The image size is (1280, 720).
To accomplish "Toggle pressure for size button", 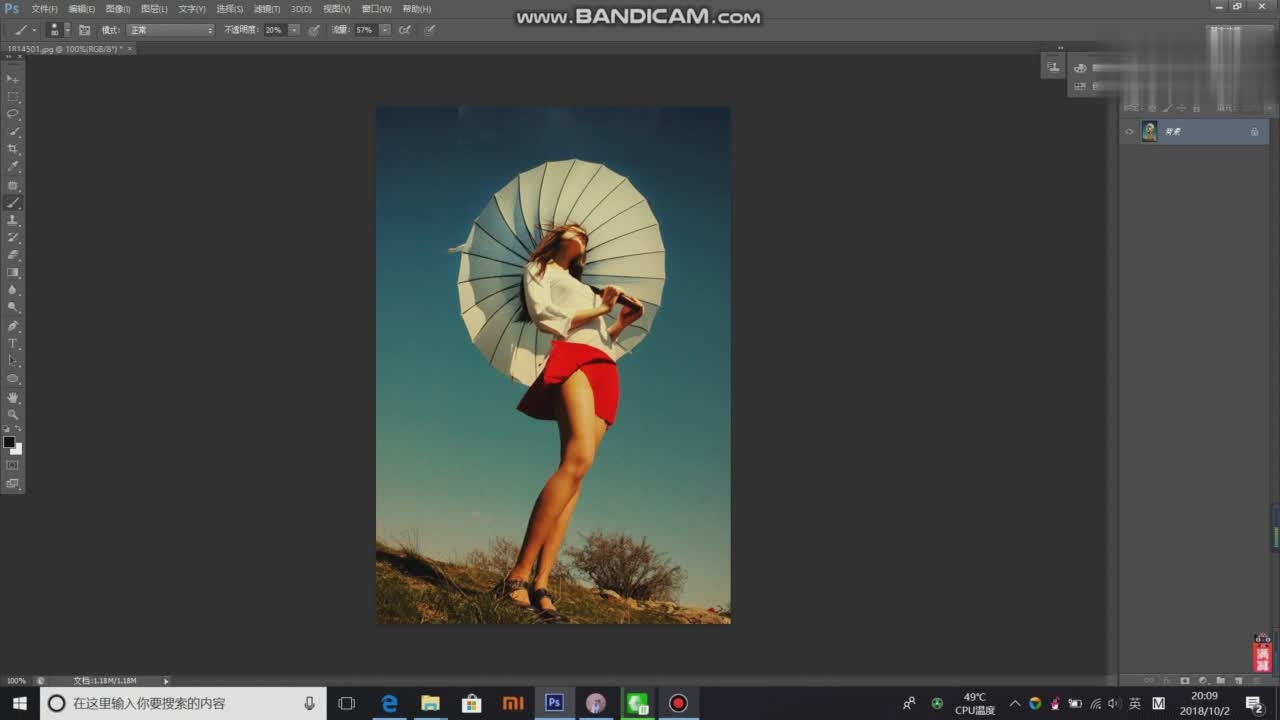I will click(x=430, y=30).
